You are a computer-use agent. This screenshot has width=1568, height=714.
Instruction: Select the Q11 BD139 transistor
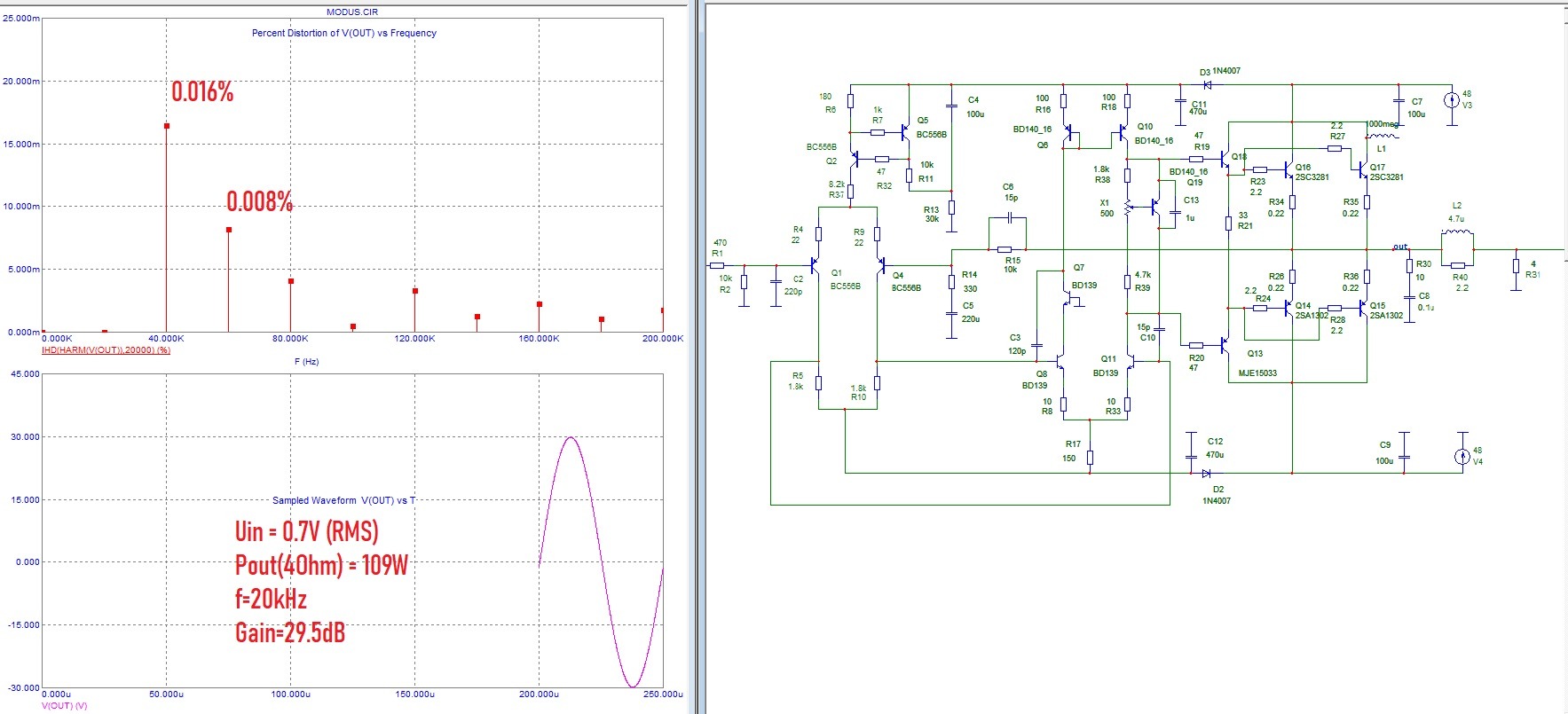[1131, 361]
